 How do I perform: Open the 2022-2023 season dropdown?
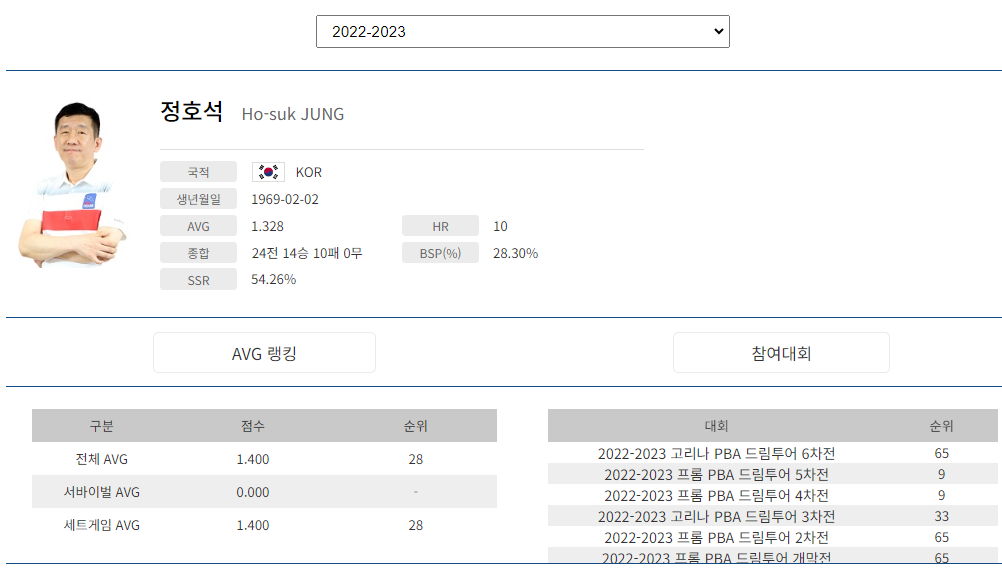click(522, 31)
